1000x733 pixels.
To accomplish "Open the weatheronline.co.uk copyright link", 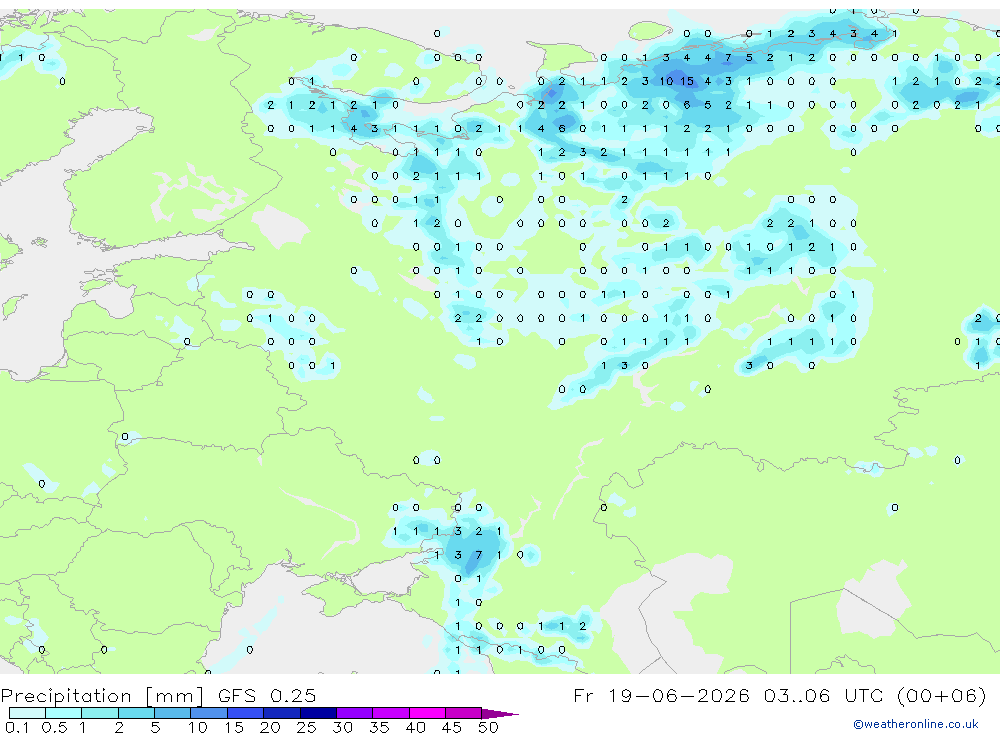I will (x=915, y=724).
